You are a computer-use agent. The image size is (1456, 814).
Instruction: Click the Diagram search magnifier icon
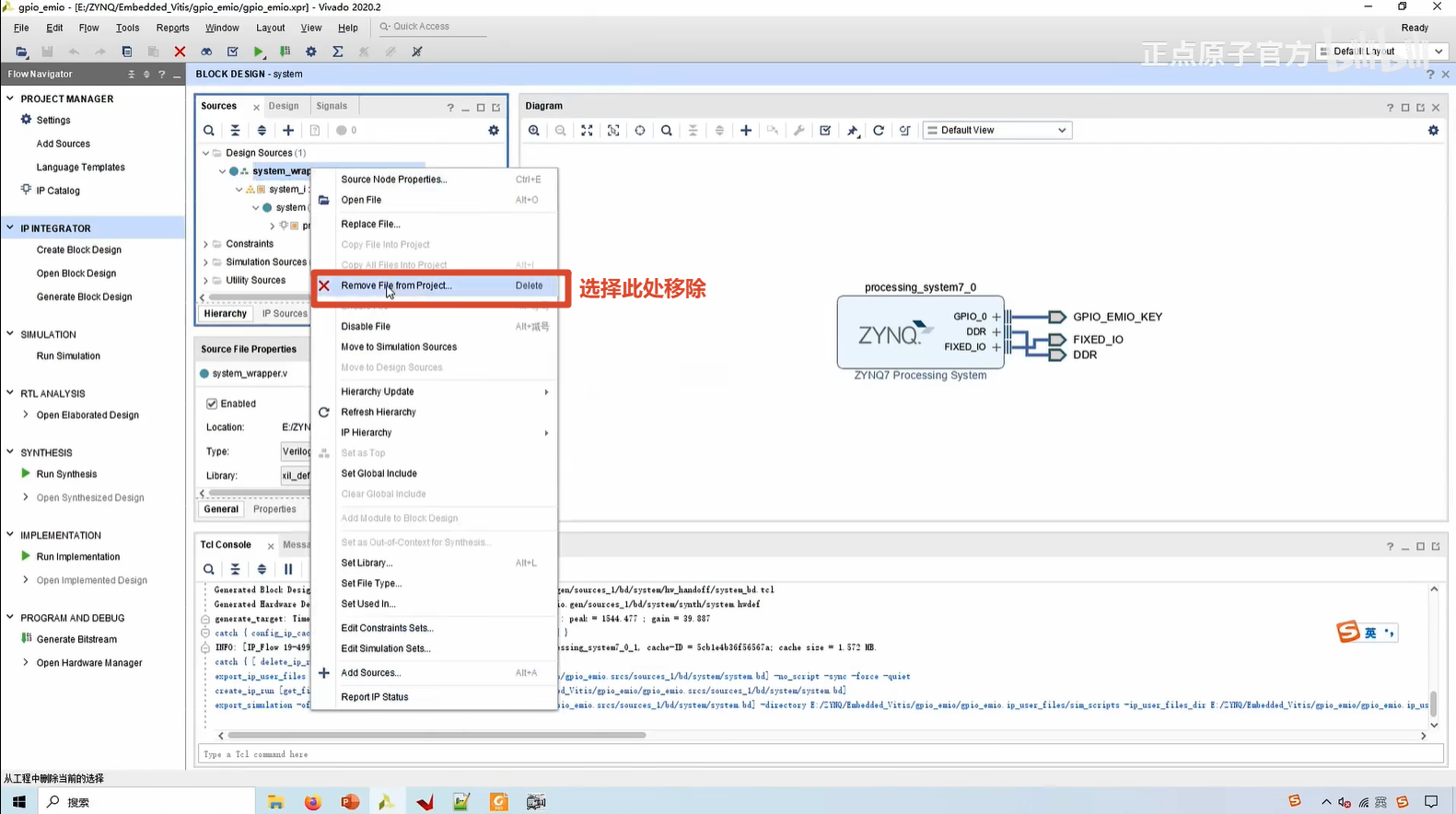tap(667, 131)
